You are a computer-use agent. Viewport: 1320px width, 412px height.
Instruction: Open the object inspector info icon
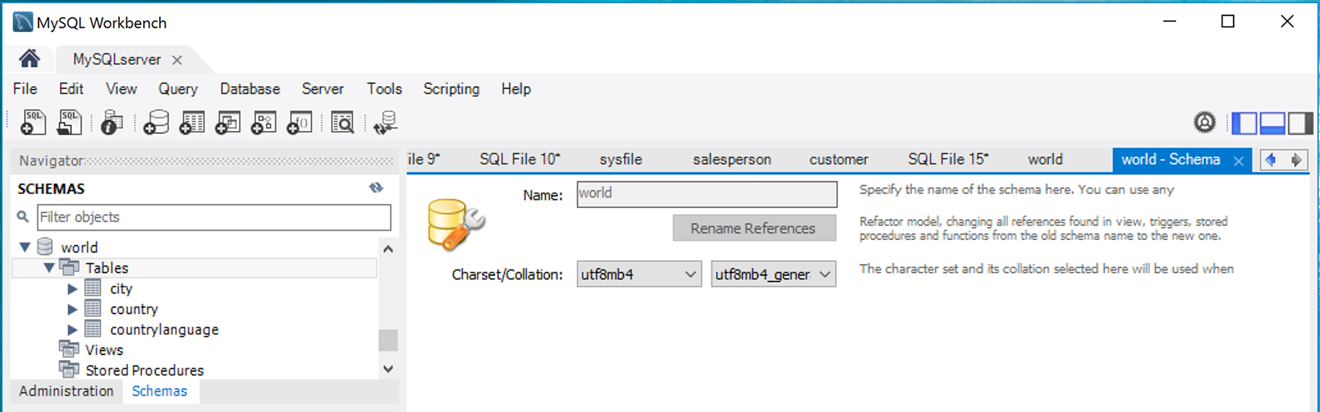[112, 122]
